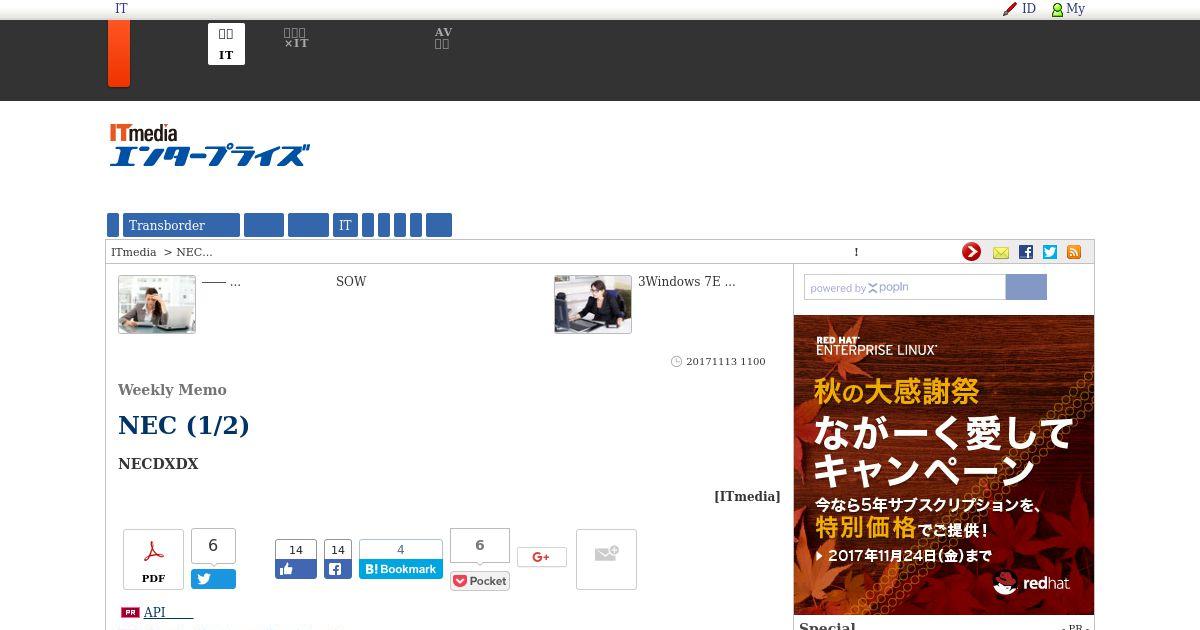
Task: Open the thumbnail of woman at desk with monitor
Action: coord(593,304)
